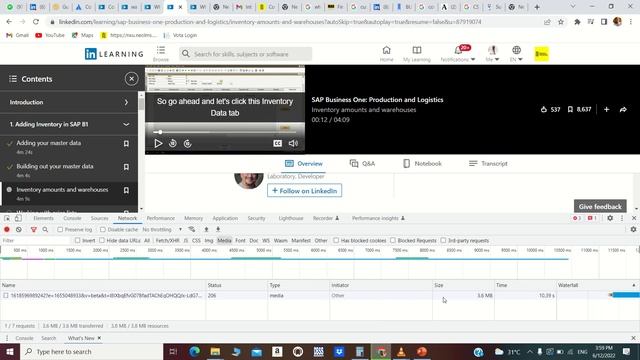Image resolution: width=640 pixels, height=360 pixels.
Task: Add course to collection with plus icon
Action: 607,109
